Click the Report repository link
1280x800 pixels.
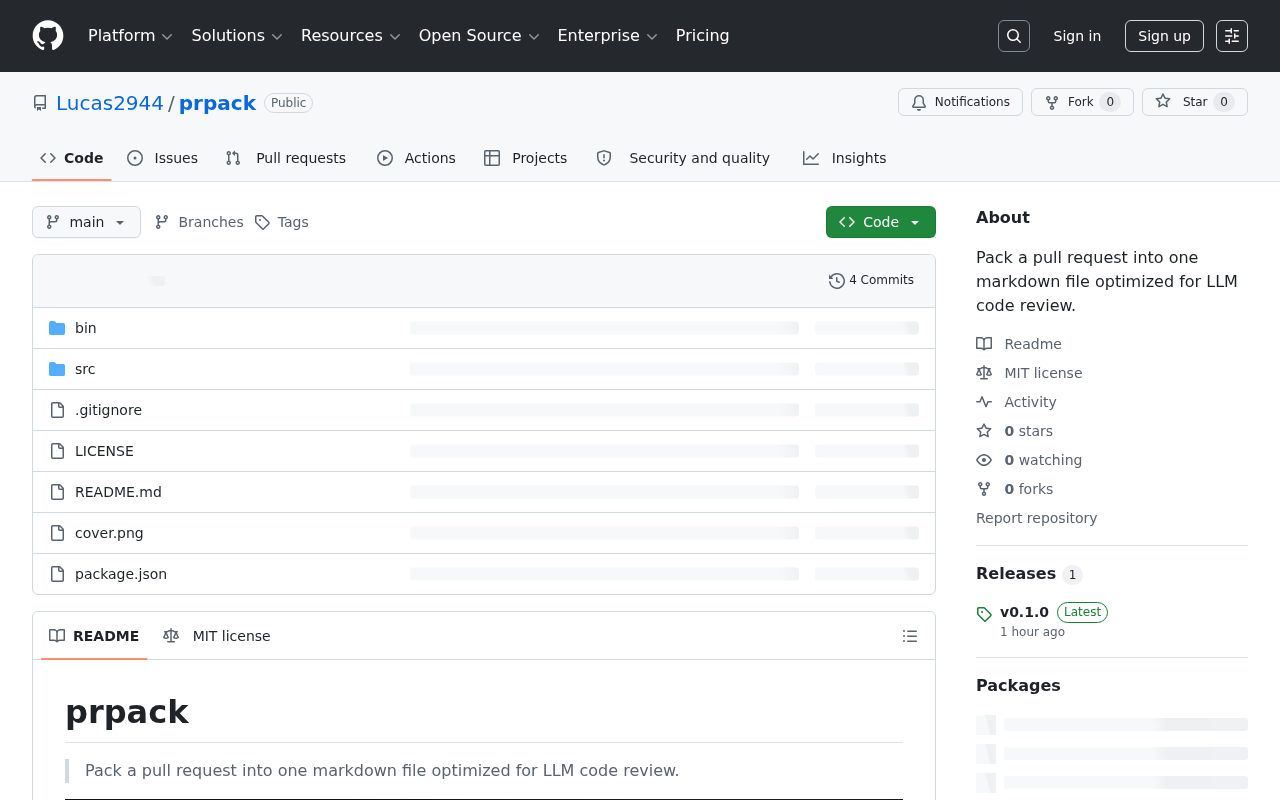coord(1036,518)
